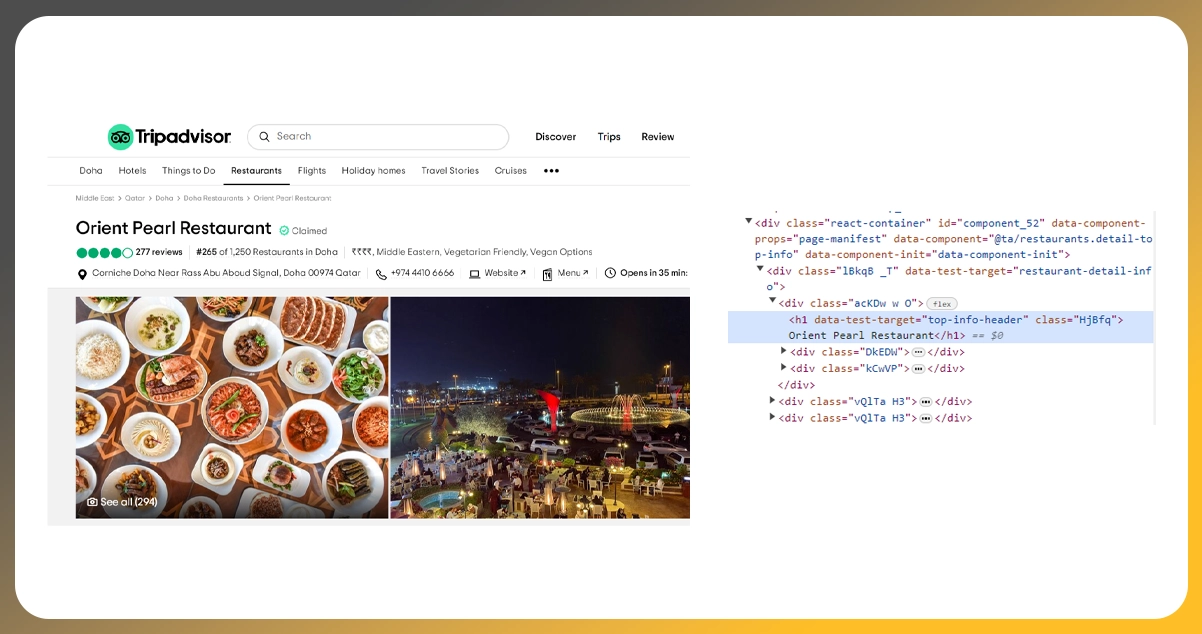Click the Doha Restaurants breadcrumb link
The image size is (1202, 634).
(x=213, y=199)
